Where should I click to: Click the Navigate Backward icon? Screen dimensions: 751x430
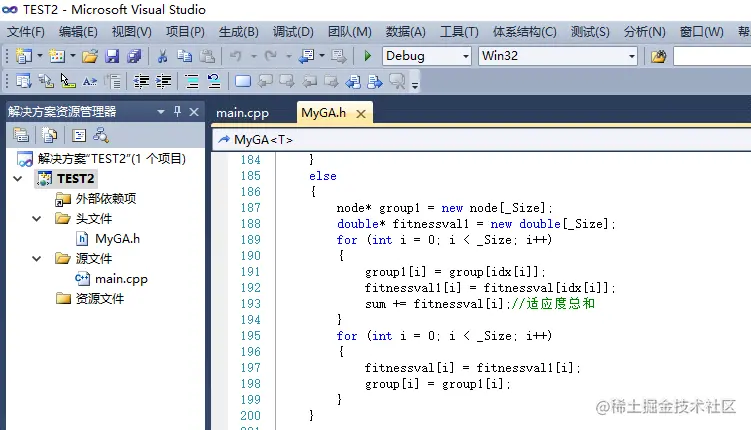(306, 57)
